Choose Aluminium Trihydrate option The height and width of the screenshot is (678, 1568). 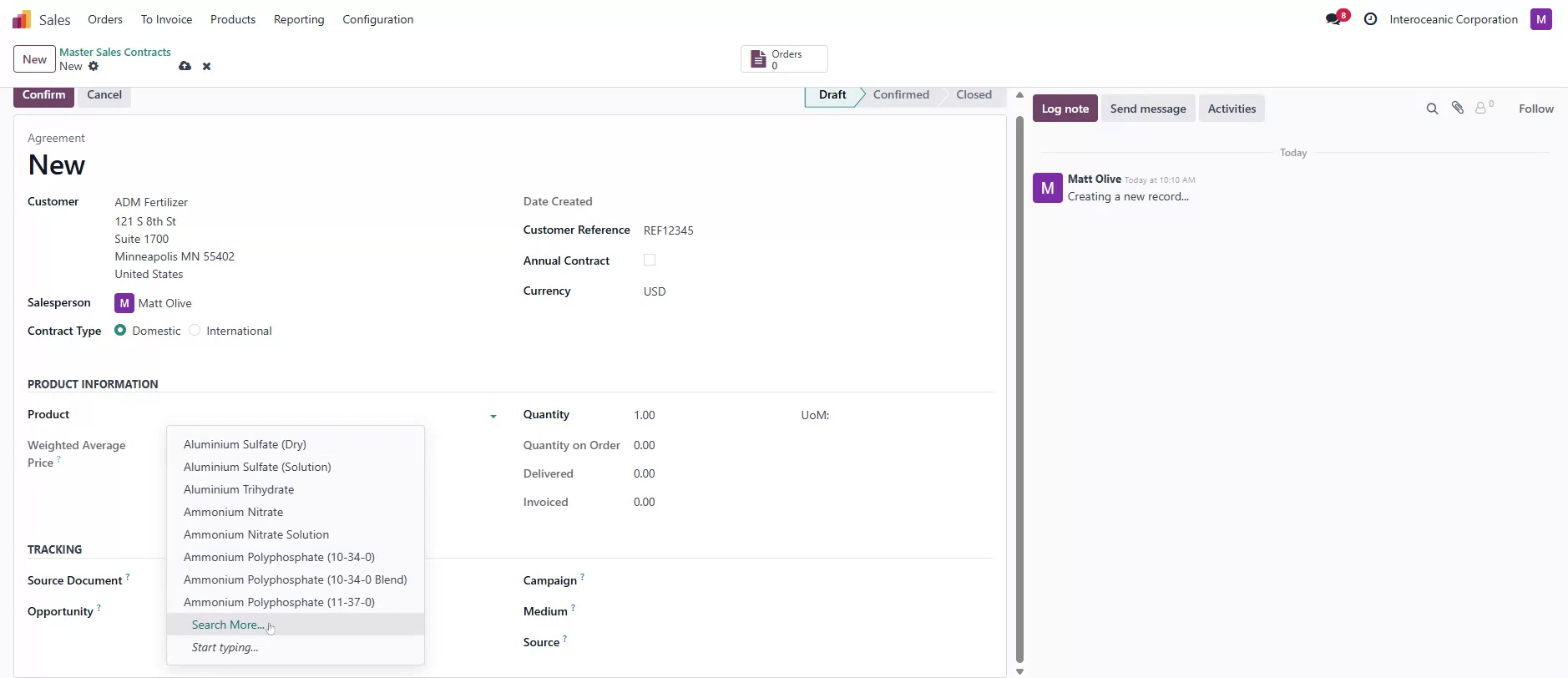pyautogui.click(x=296, y=489)
